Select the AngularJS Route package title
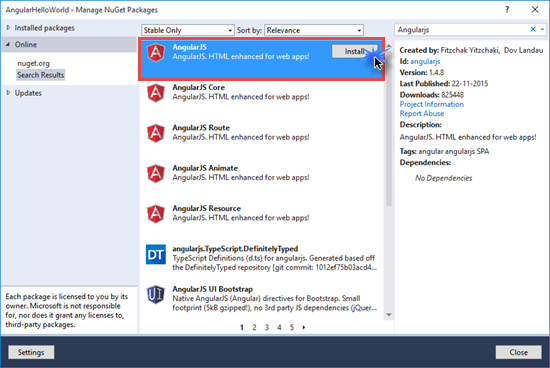Viewport: 550px width, 368px height. point(201,128)
